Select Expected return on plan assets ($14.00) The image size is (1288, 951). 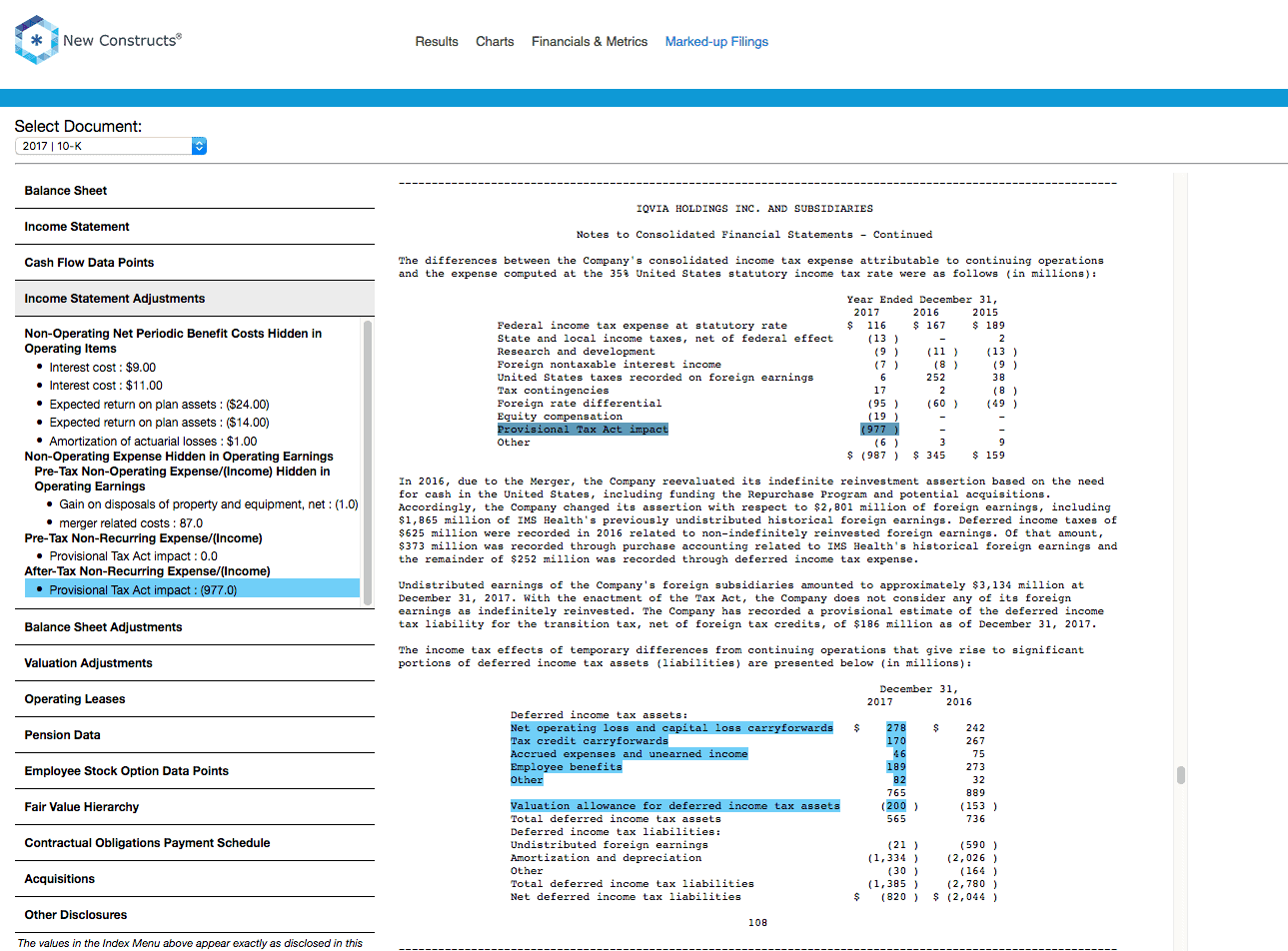pyautogui.click(x=160, y=423)
